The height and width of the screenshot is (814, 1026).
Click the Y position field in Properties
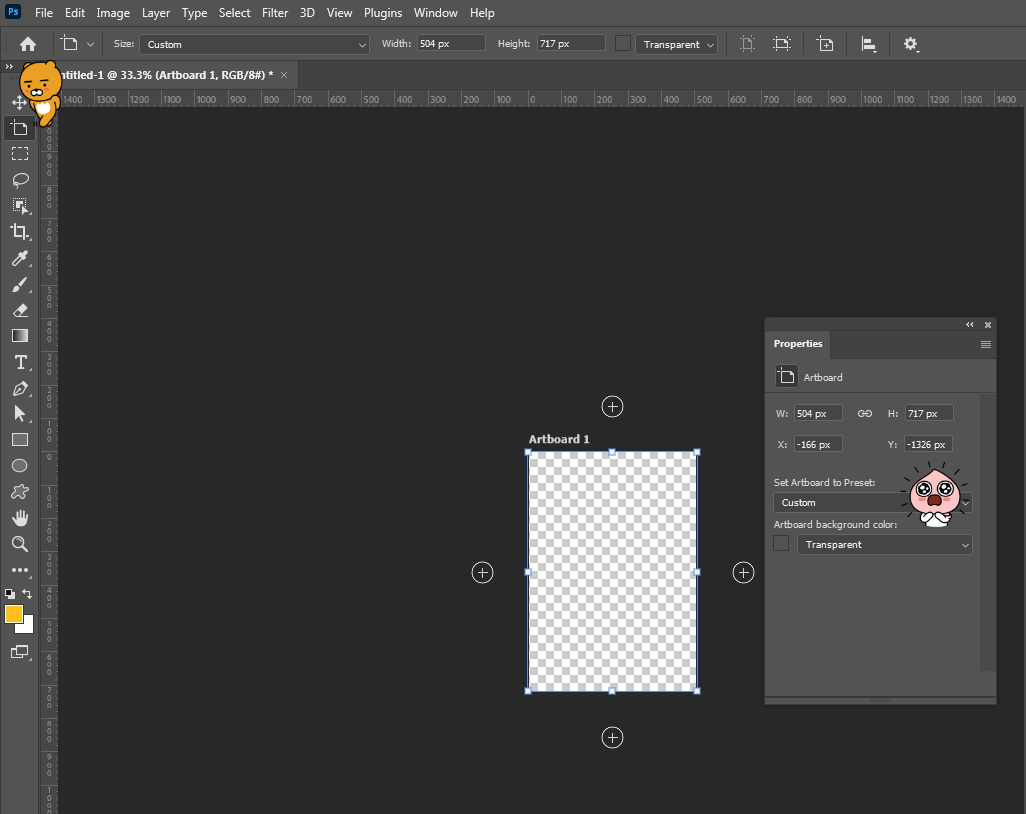929,444
